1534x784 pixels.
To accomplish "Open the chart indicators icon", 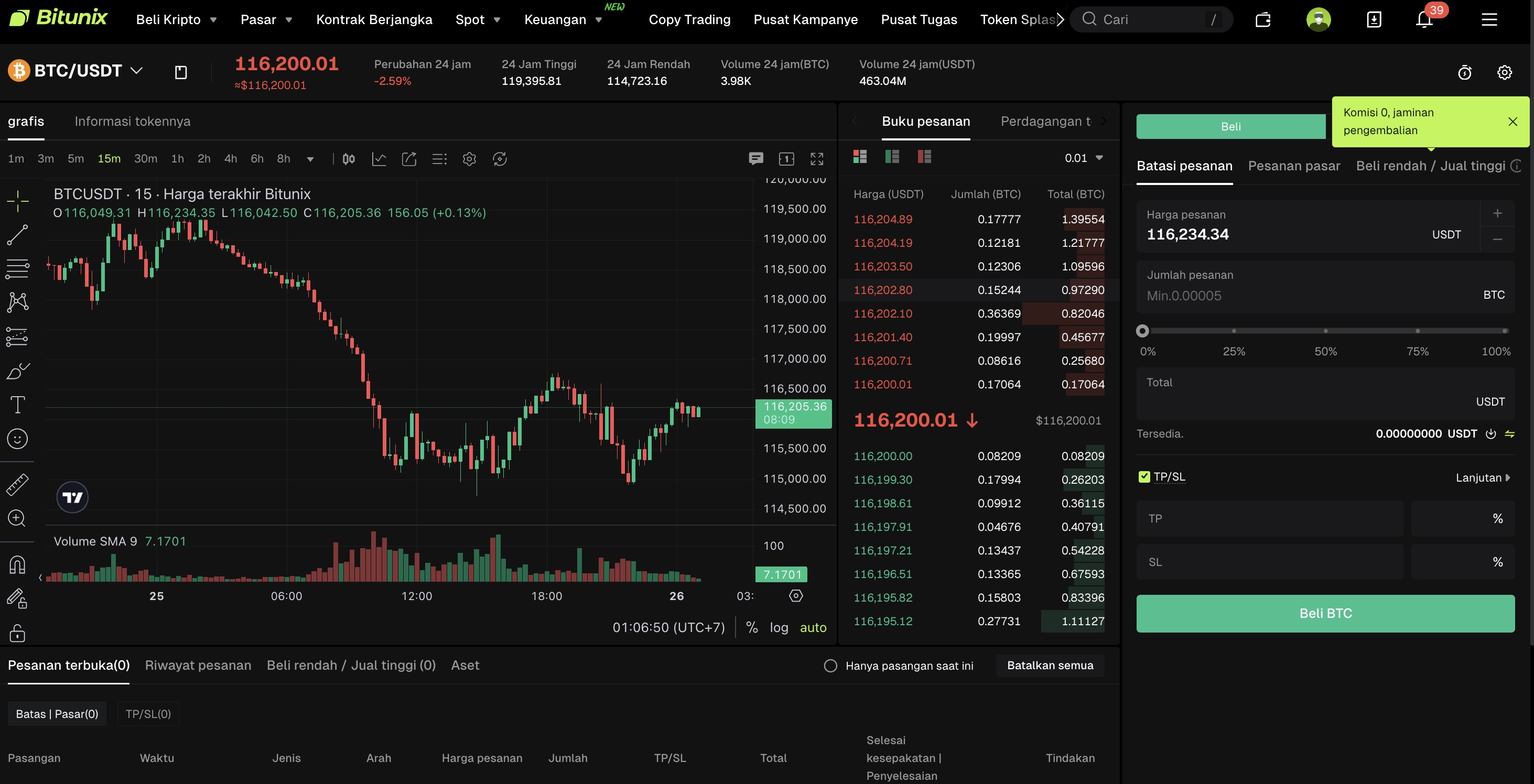I will click(x=379, y=159).
